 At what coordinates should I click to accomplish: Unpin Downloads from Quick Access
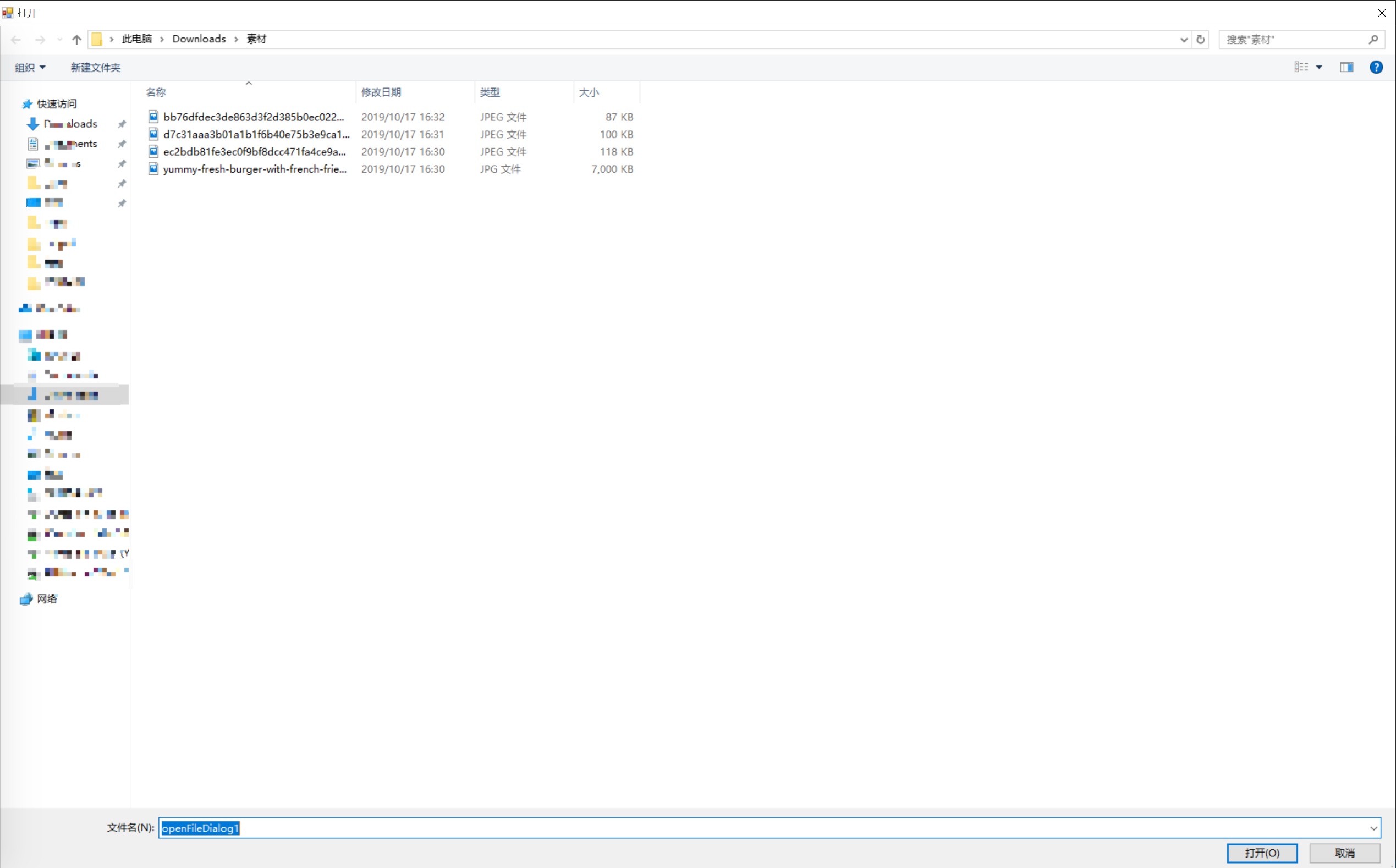coord(122,123)
